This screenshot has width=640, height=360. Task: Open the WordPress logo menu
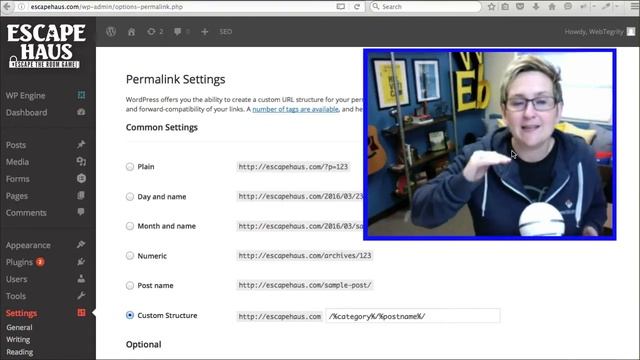click(111, 31)
